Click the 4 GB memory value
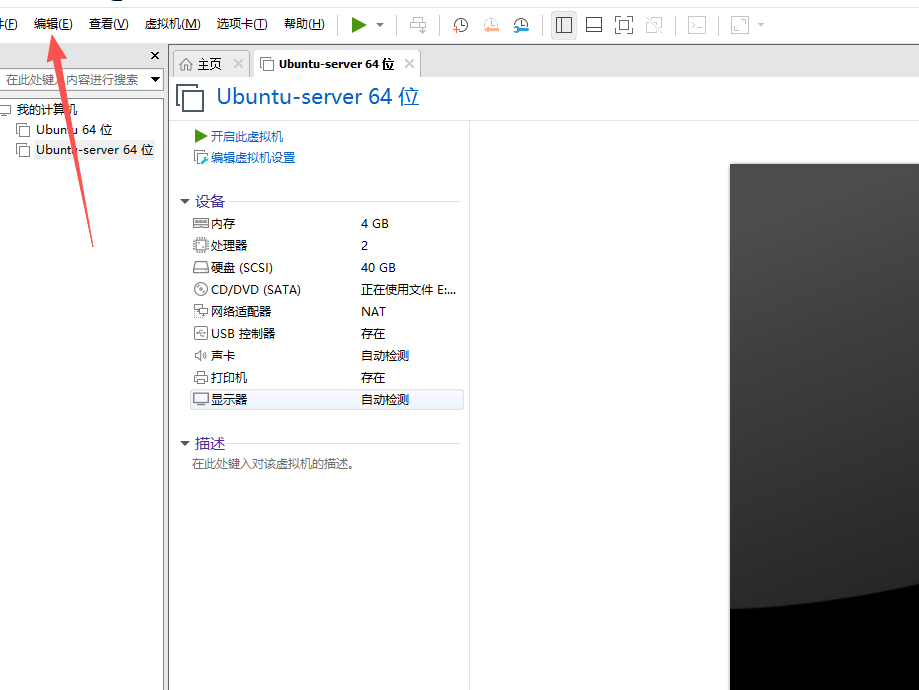This screenshot has height=690, width=919. pos(375,223)
